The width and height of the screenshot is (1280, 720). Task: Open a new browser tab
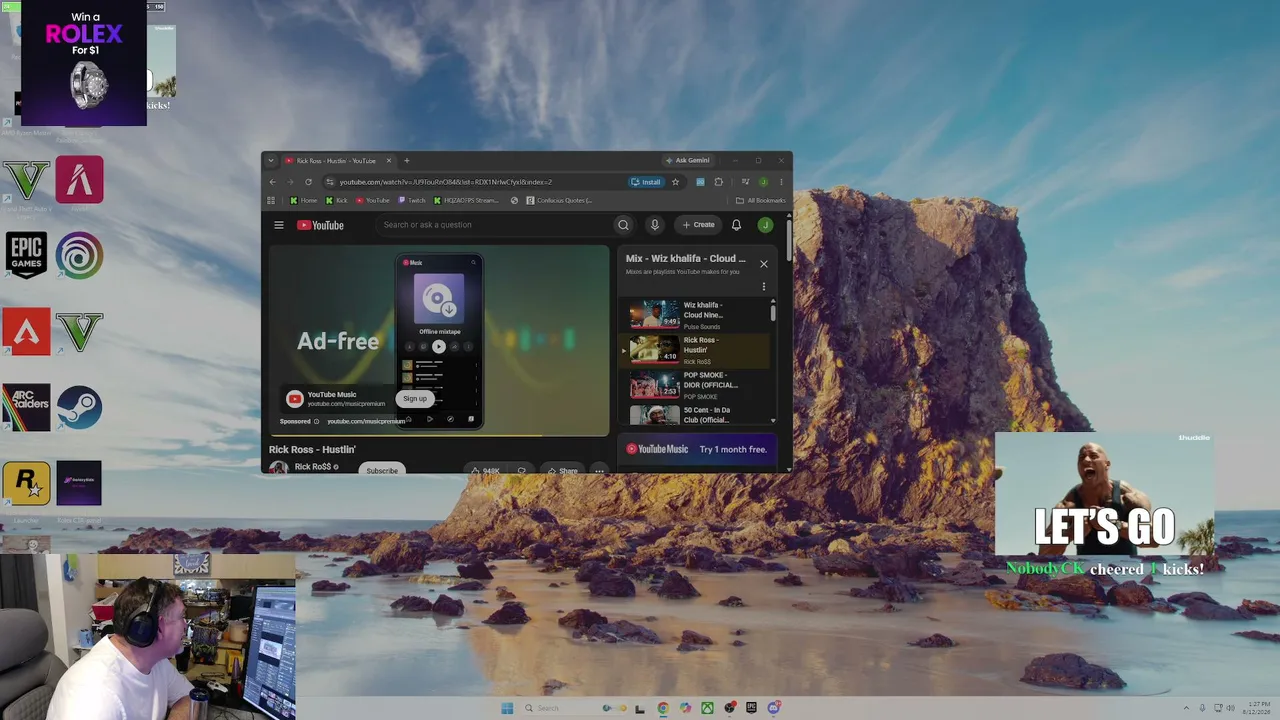[406, 160]
